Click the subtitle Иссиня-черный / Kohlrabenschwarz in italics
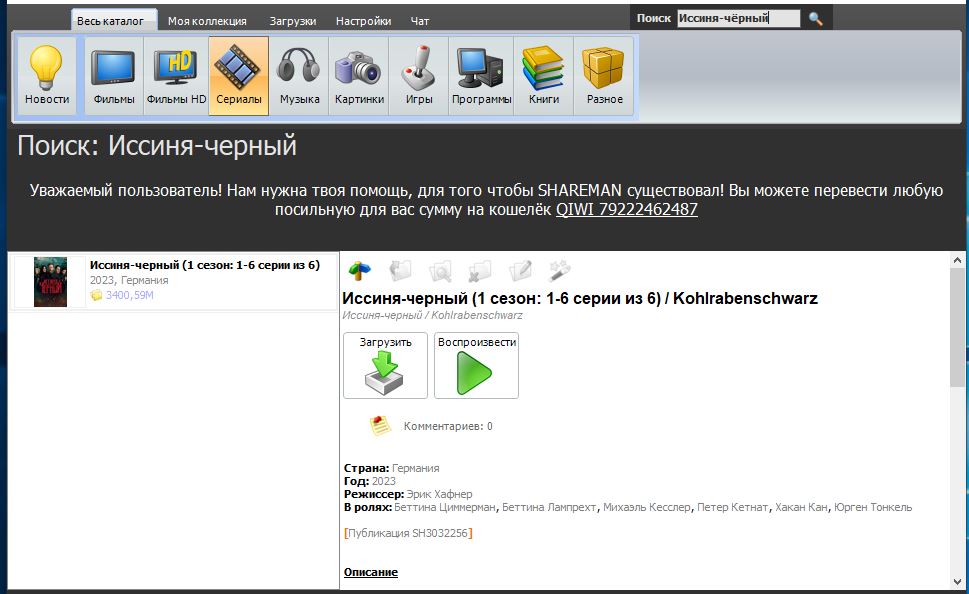969x594 pixels. point(432,315)
